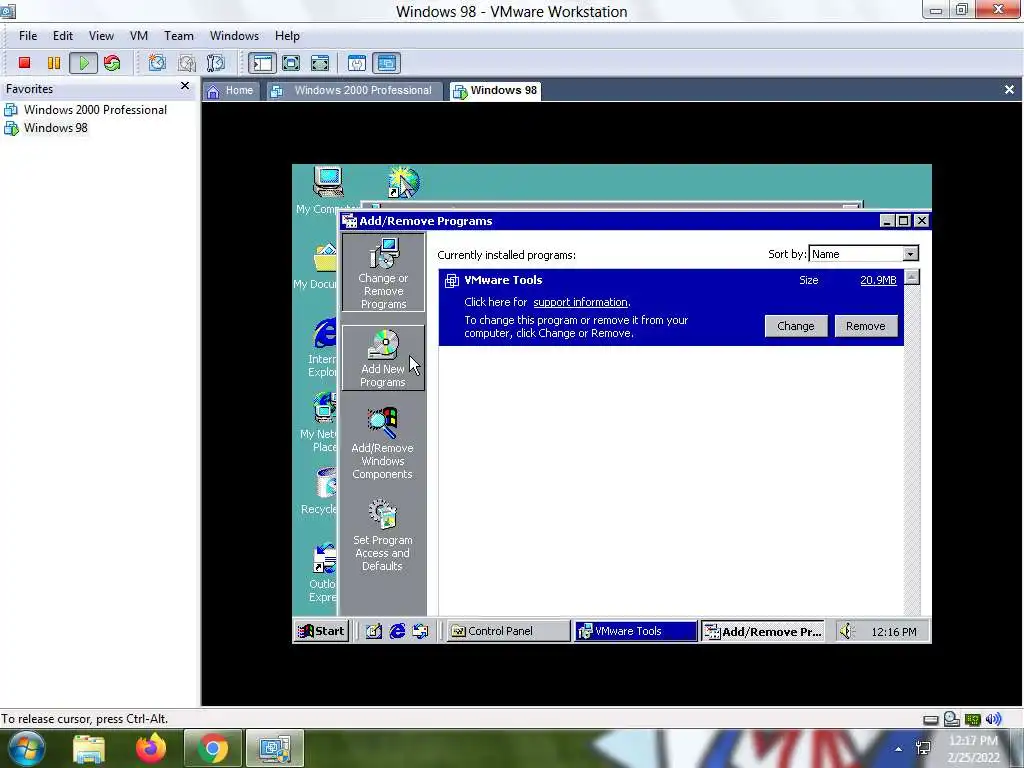Click the hard disk status icon
This screenshot has width=1024, height=768.
click(931, 720)
